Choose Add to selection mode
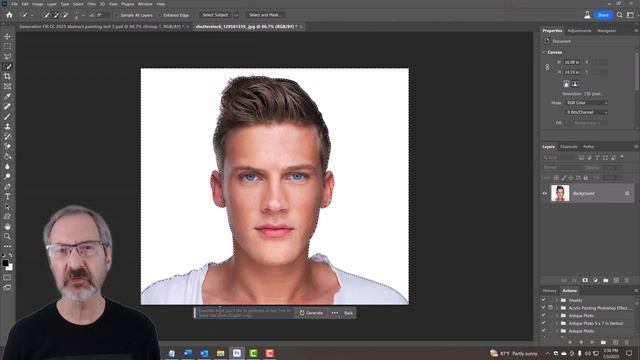Image resolution: width=640 pixels, height=360 pixels. [56, 15]
